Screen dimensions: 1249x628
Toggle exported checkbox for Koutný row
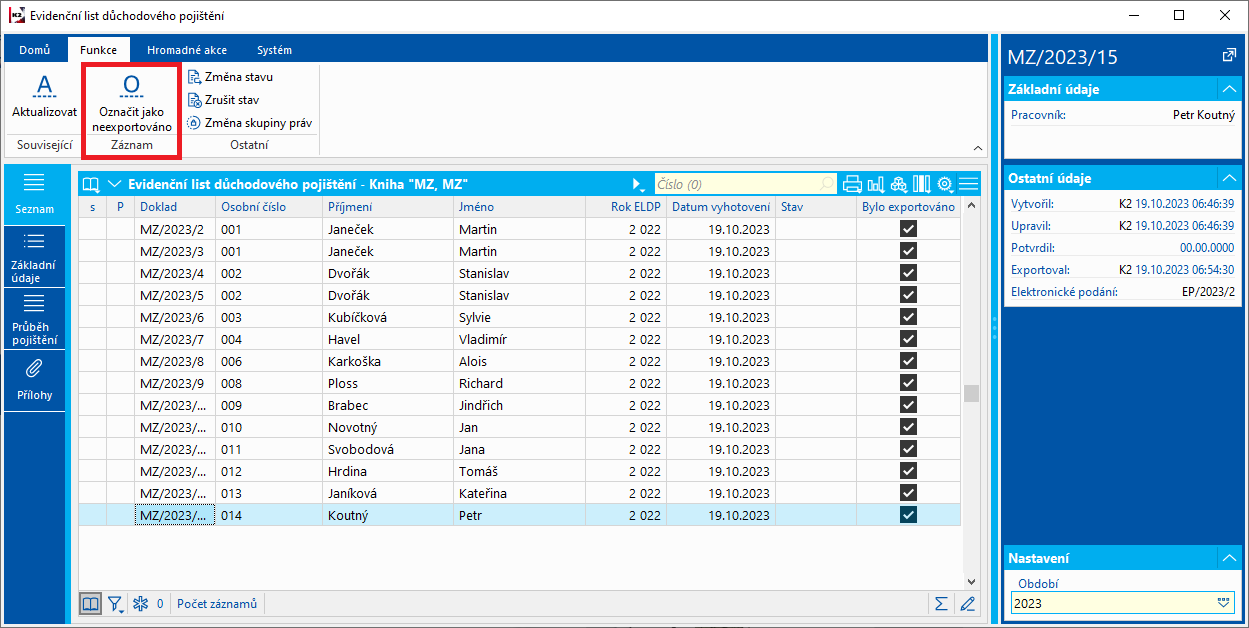[x=908, y=515]
